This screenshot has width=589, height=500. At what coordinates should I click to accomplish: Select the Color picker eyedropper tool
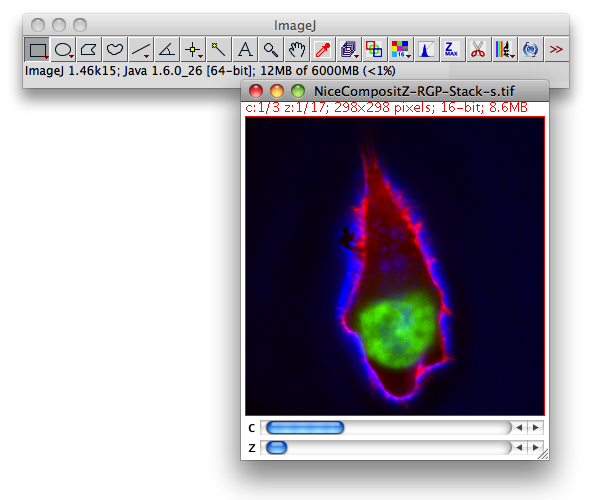tap(323, 50)
